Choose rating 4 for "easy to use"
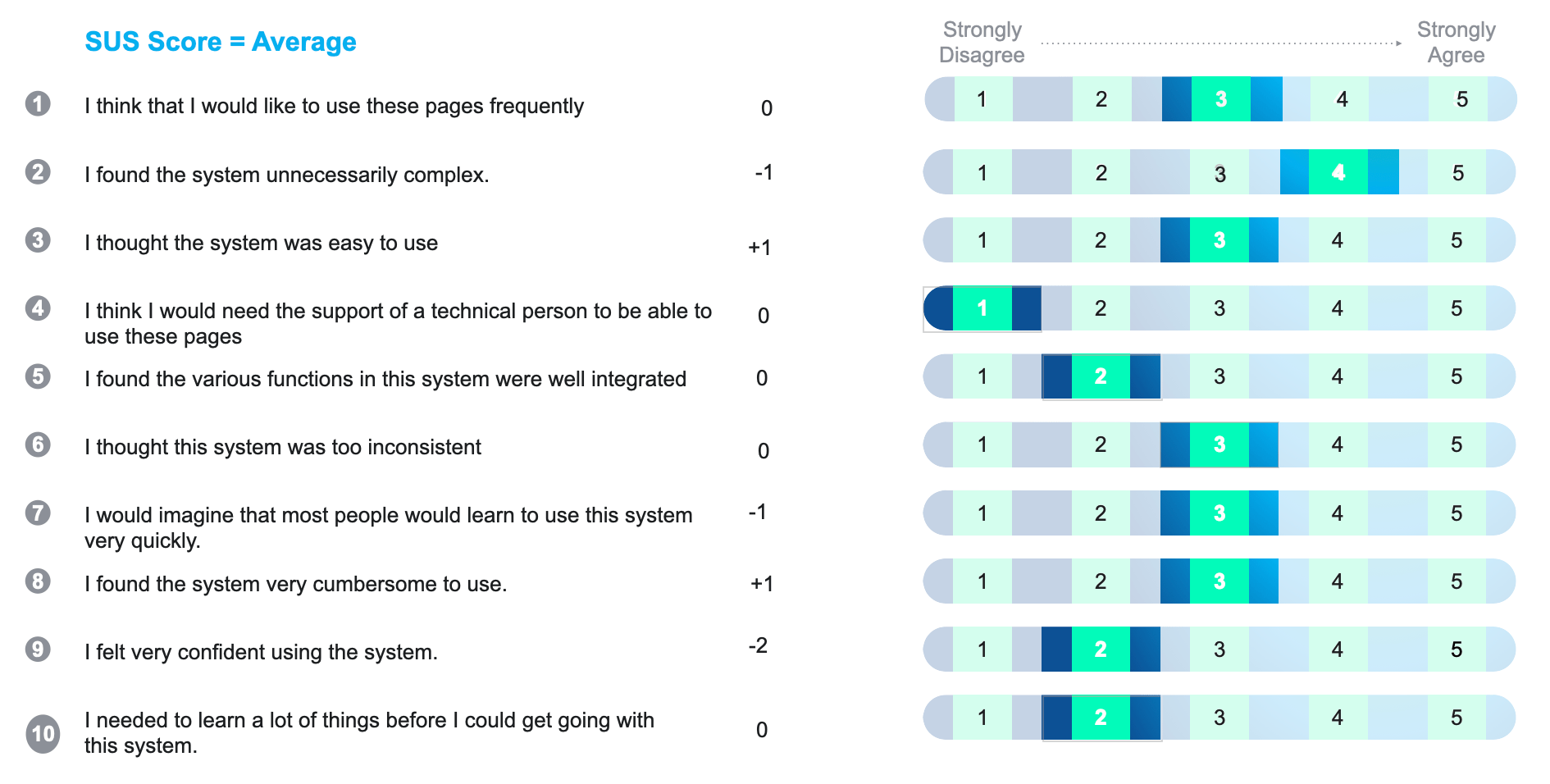The height and width of the screenshot is (784, 1550). point(1337,240)
